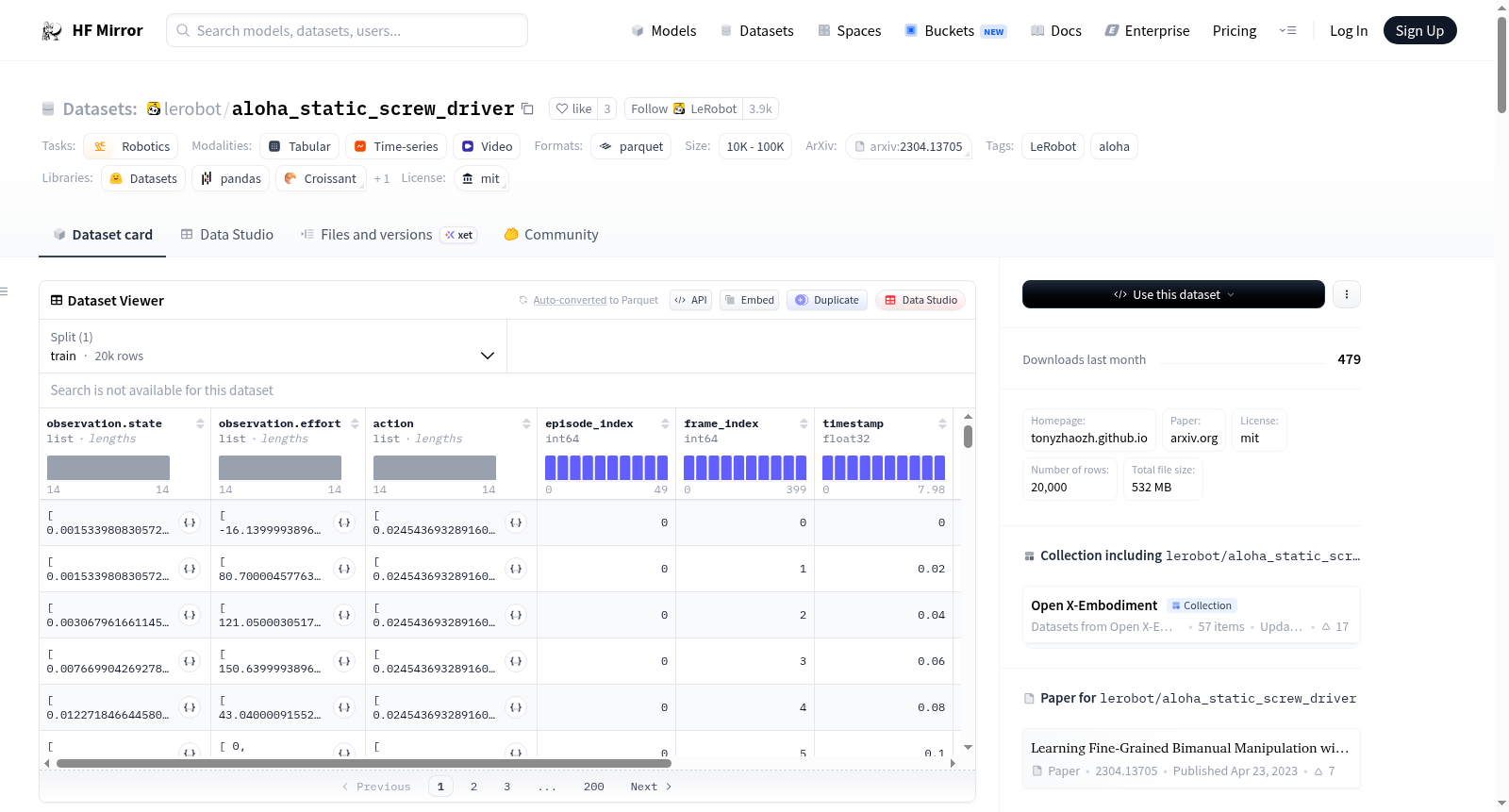1509x812 pixels.
Task: Expand the observation.state cell starting 0.012271846644580
Action: (190, 707)
